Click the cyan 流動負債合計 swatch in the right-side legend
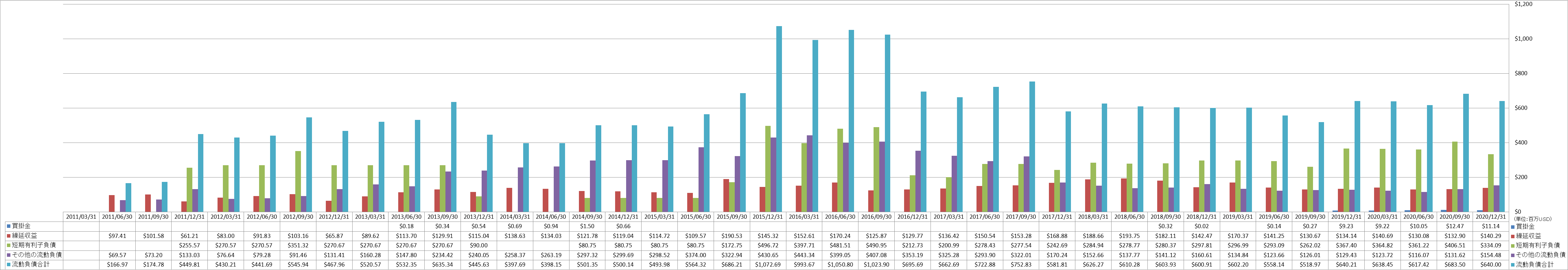Image resolution: width=1568 pixels, height=270 pixels. [x=1512, y=265]
